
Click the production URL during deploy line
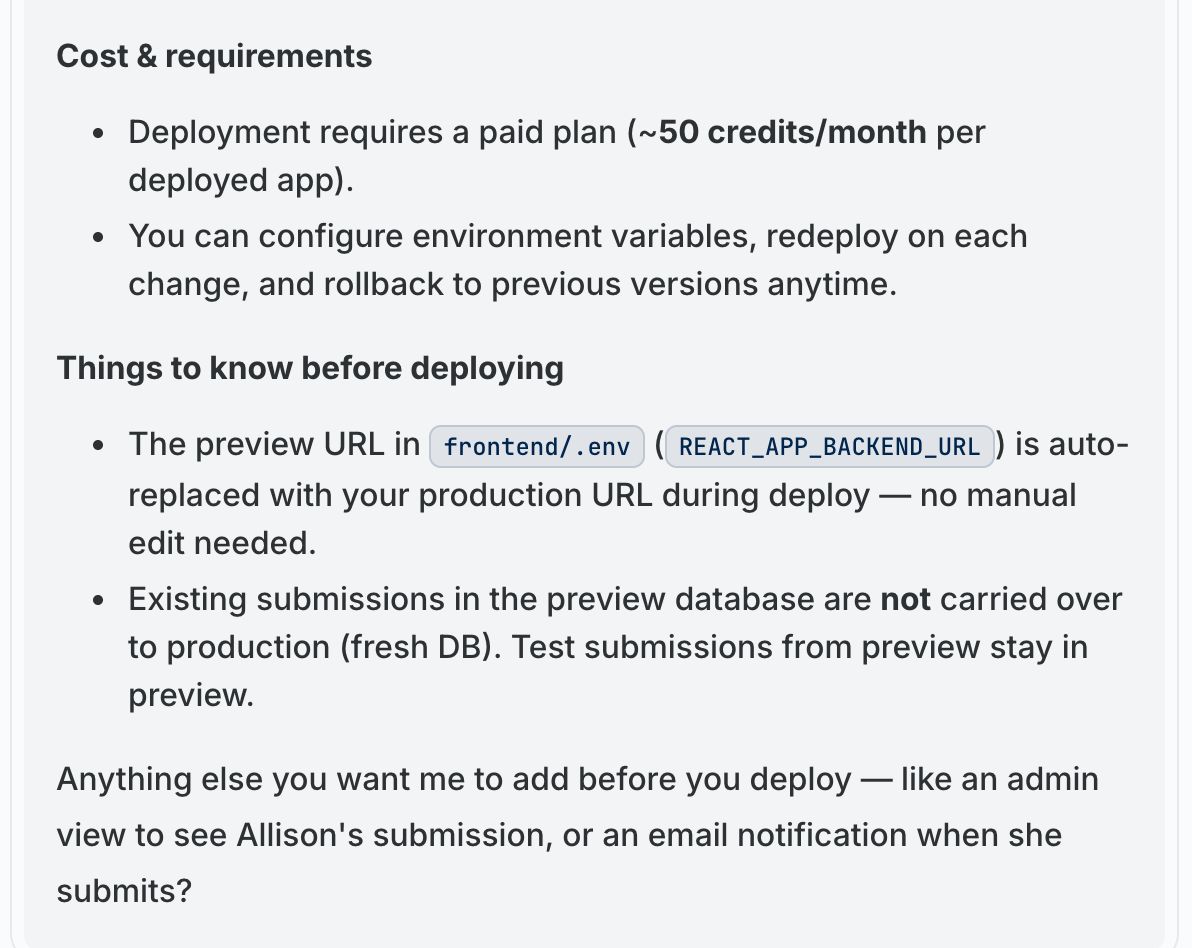coord(602,496)
